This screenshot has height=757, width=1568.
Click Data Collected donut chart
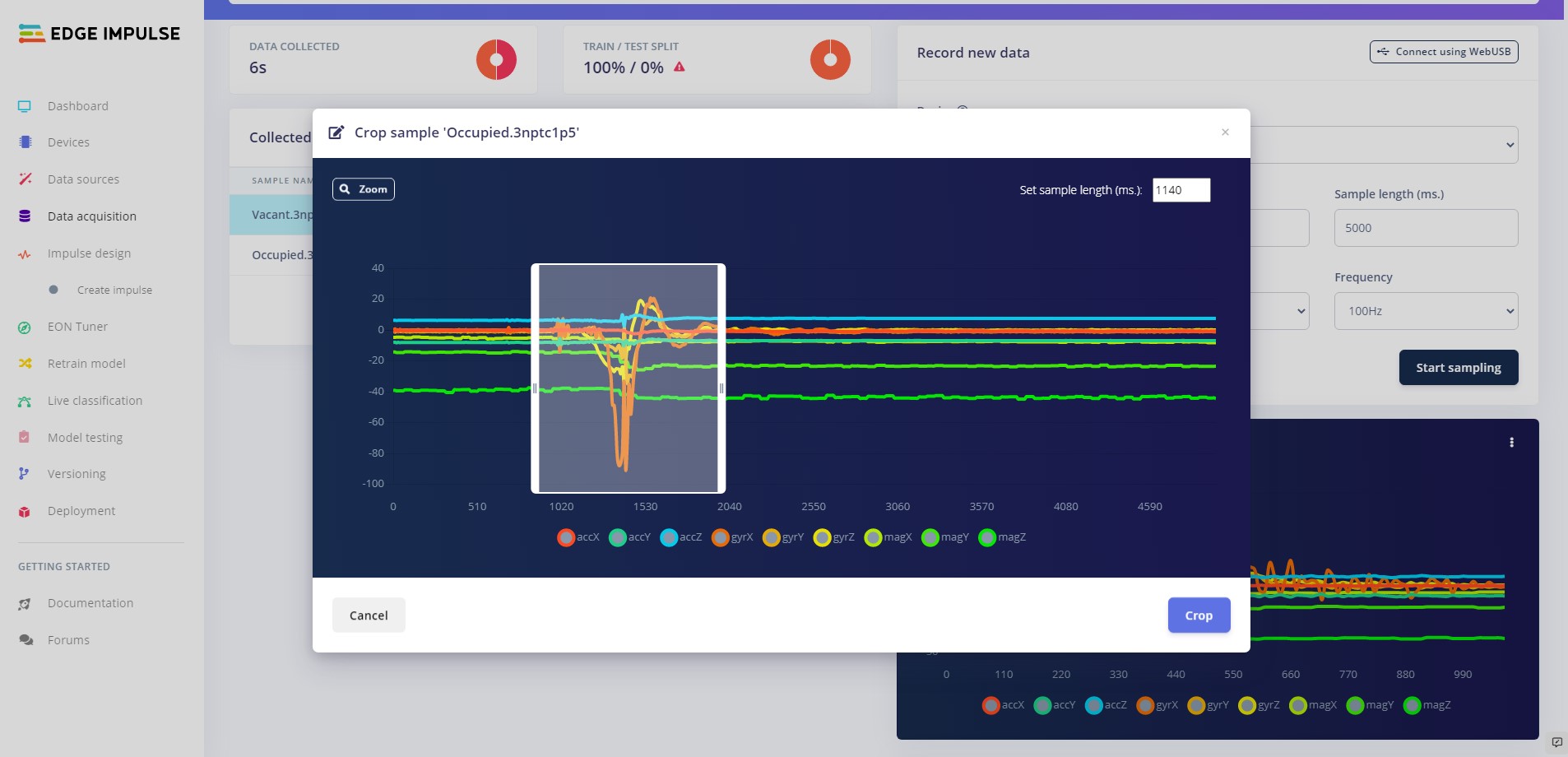496,59
